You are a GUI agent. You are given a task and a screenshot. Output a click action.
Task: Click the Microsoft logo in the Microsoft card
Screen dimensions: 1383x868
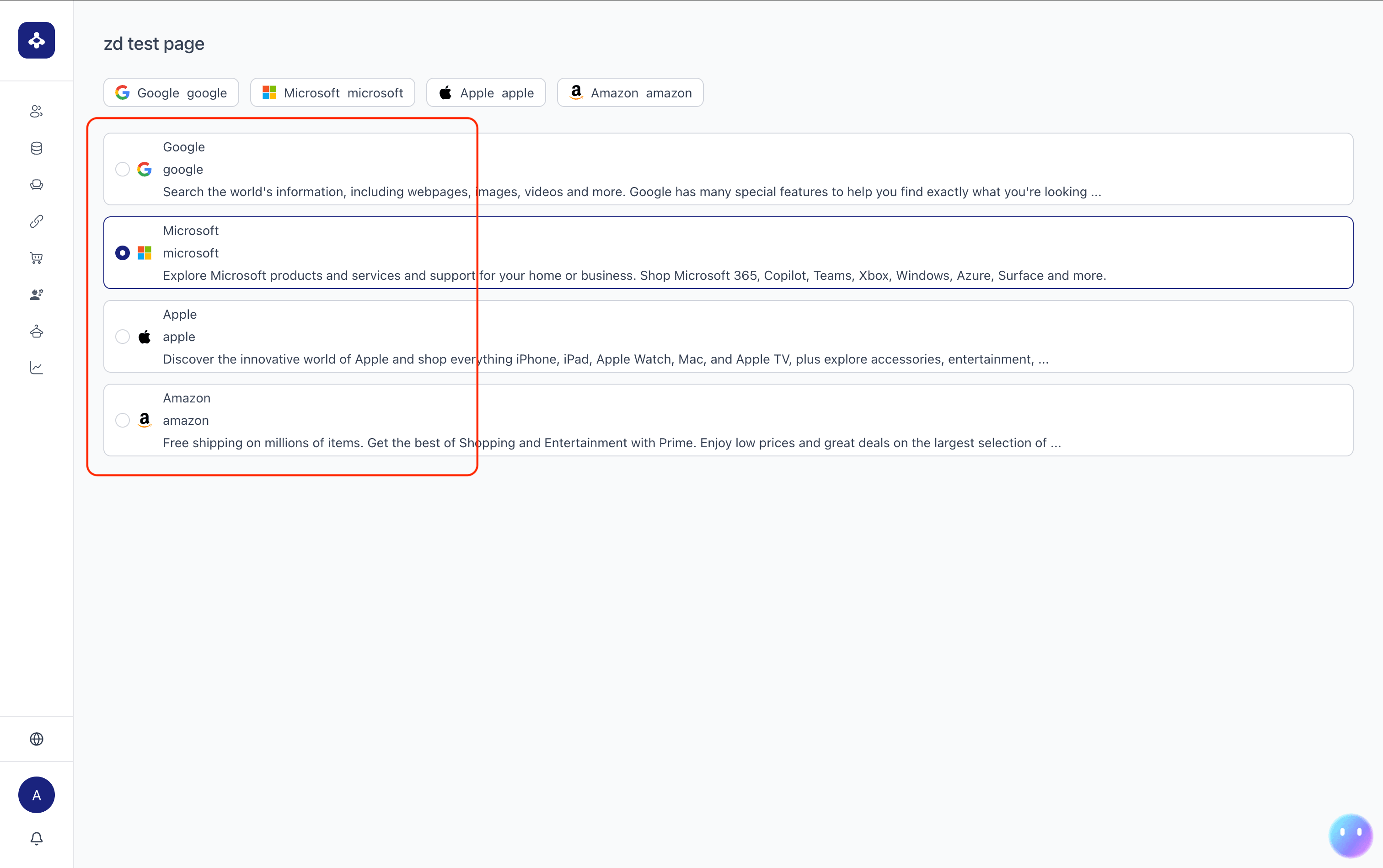pyautogui.click(x=145, y=253)
